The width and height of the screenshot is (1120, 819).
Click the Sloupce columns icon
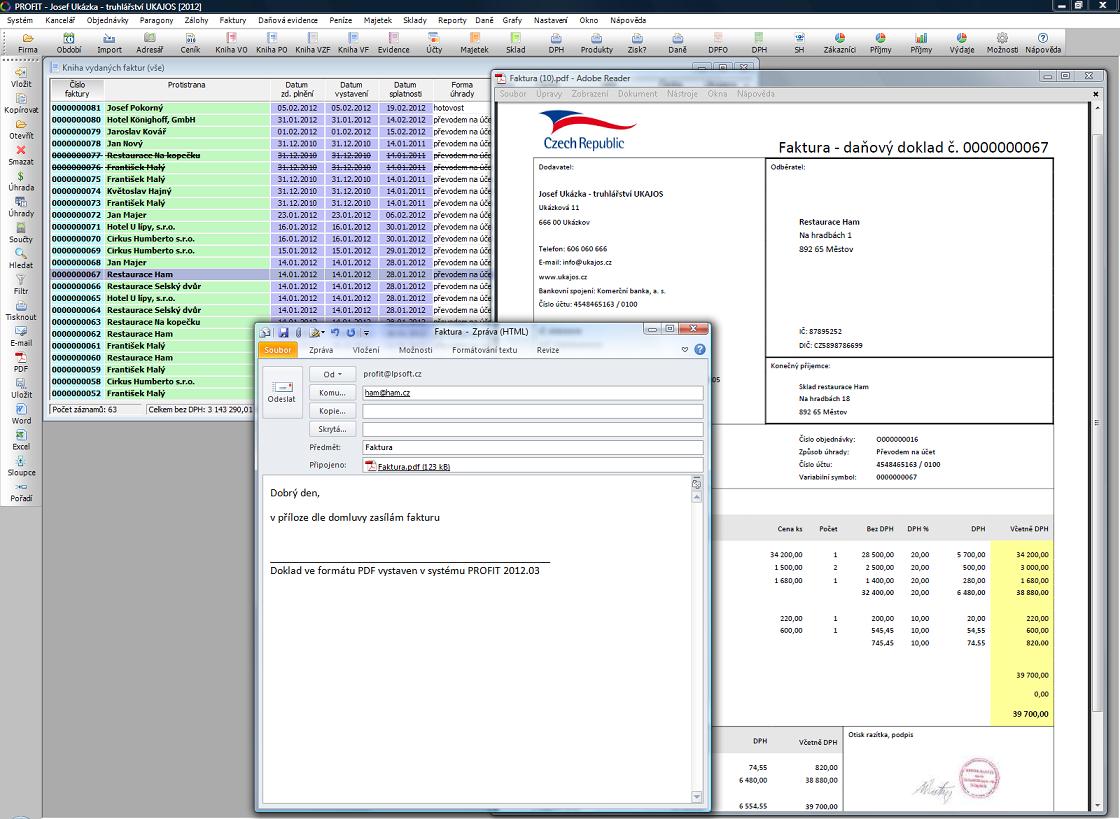coord(21,466)
